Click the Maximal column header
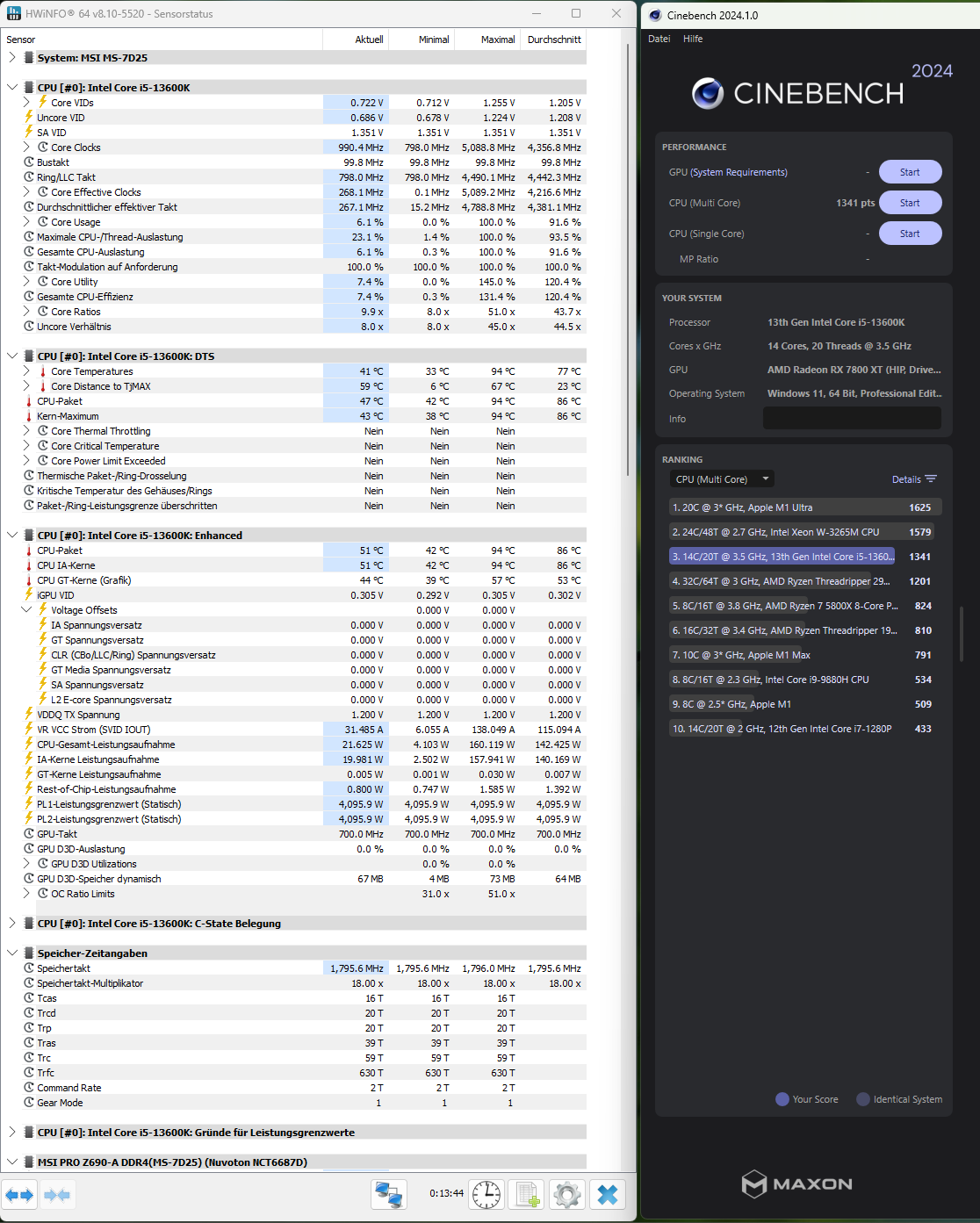The width and height of the screenshot is (980, 1223). (487, 40)
